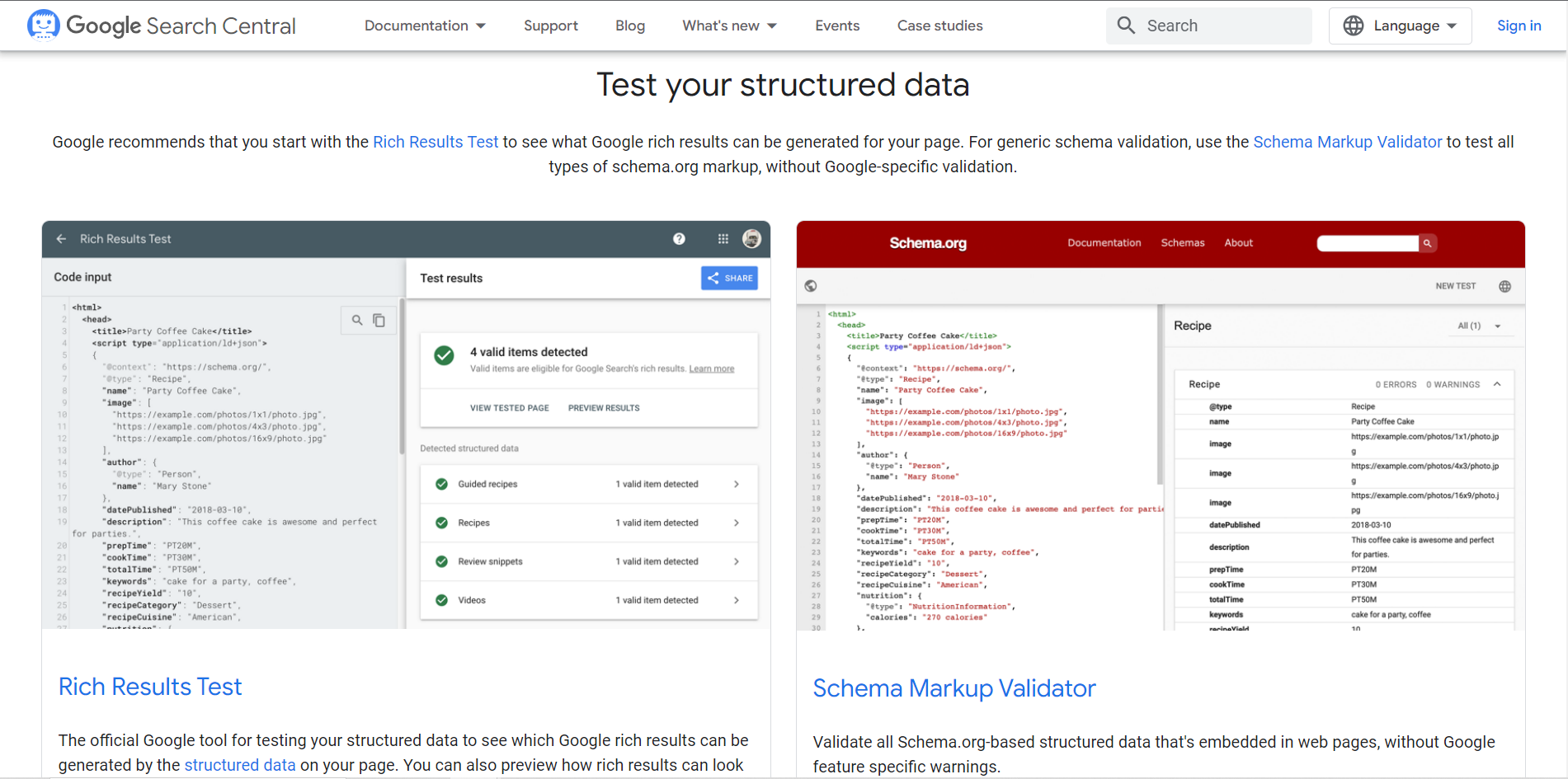The height and width of the screenshot is (779, 1568).
Task: Expand the Guided recipes result row
Action: [x=737, y=484]
